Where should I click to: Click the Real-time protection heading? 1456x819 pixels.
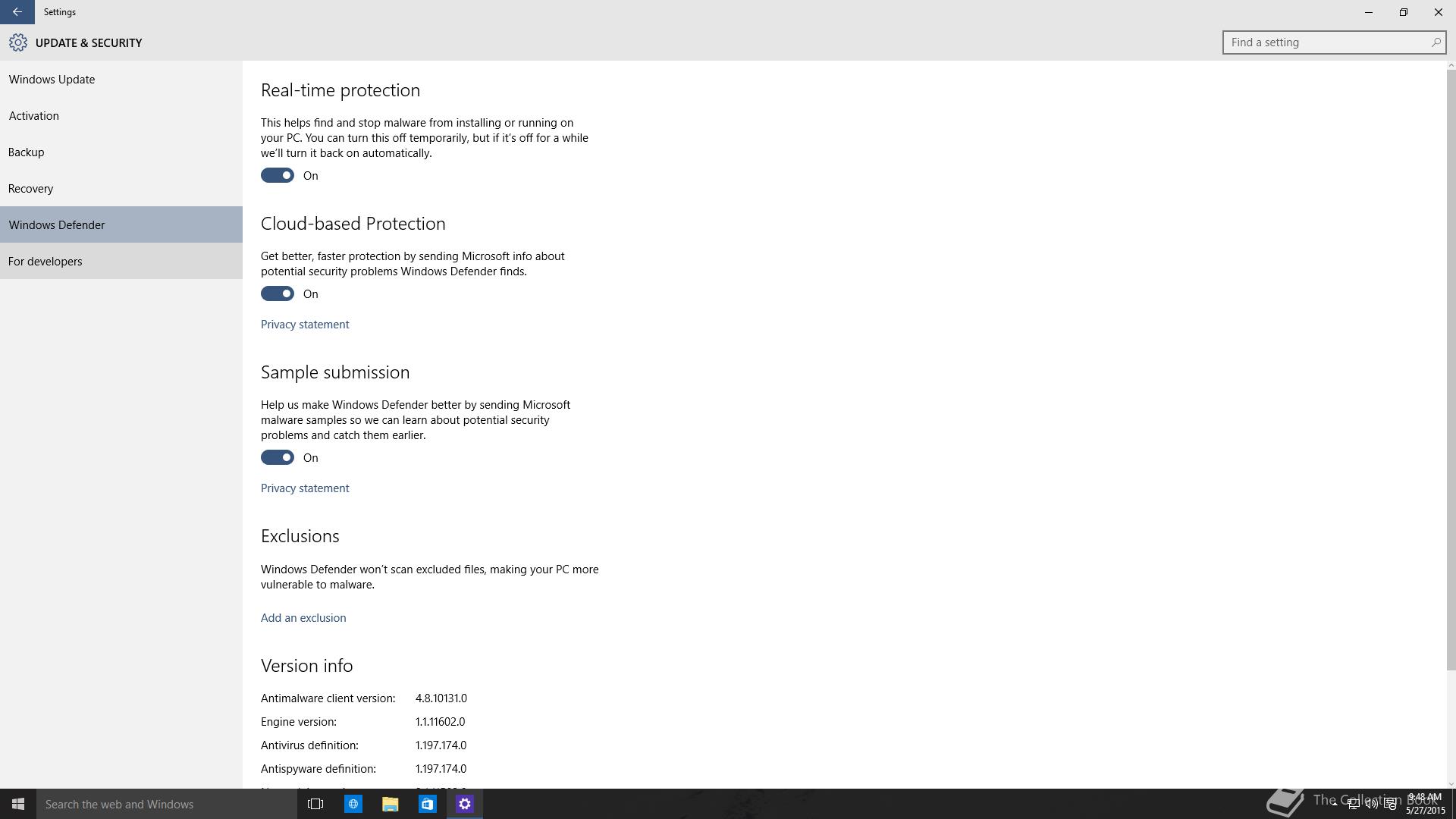coord(340,90)
